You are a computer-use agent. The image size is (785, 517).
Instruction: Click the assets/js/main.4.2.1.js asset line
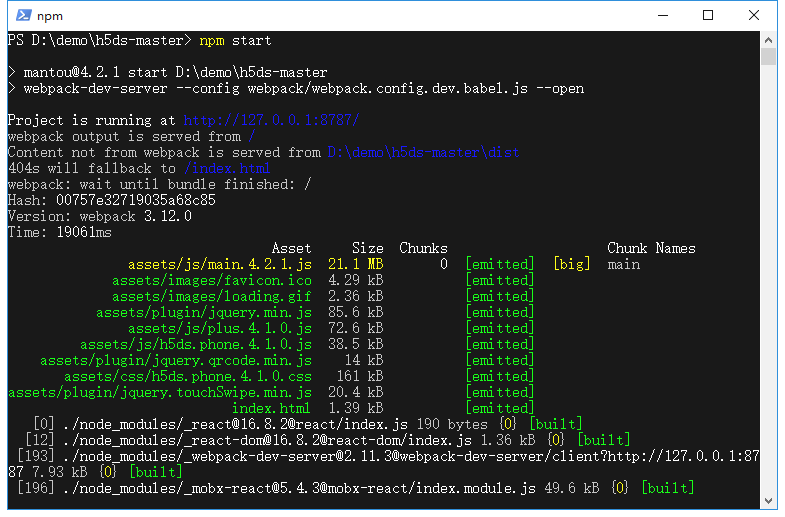click(220, 264)
